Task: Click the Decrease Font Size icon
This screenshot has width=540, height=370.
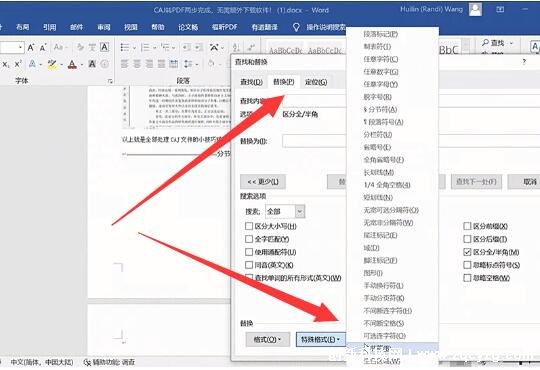Action: pos(43,48)
